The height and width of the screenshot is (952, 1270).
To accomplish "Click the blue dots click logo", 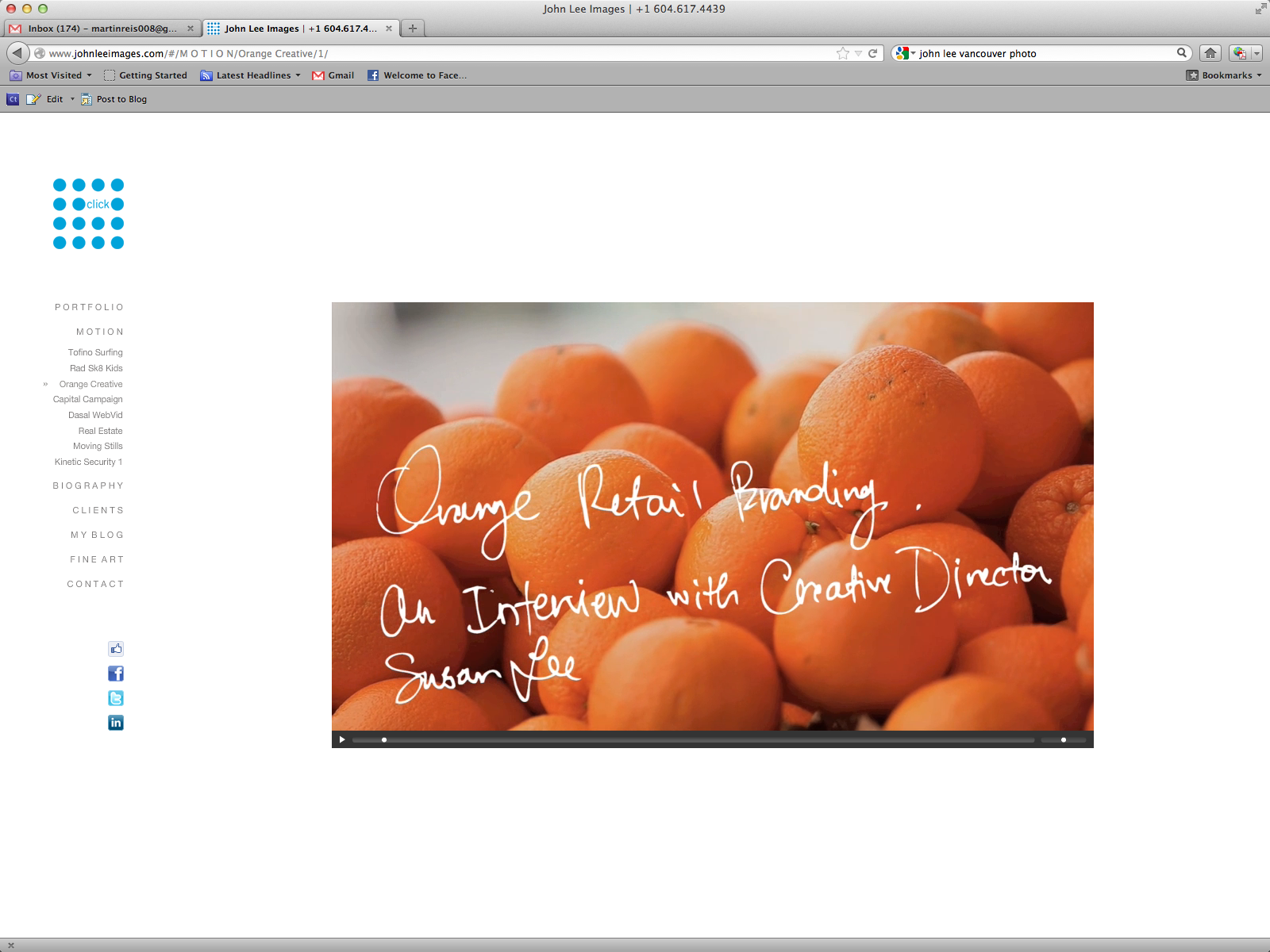I will 88,213.
